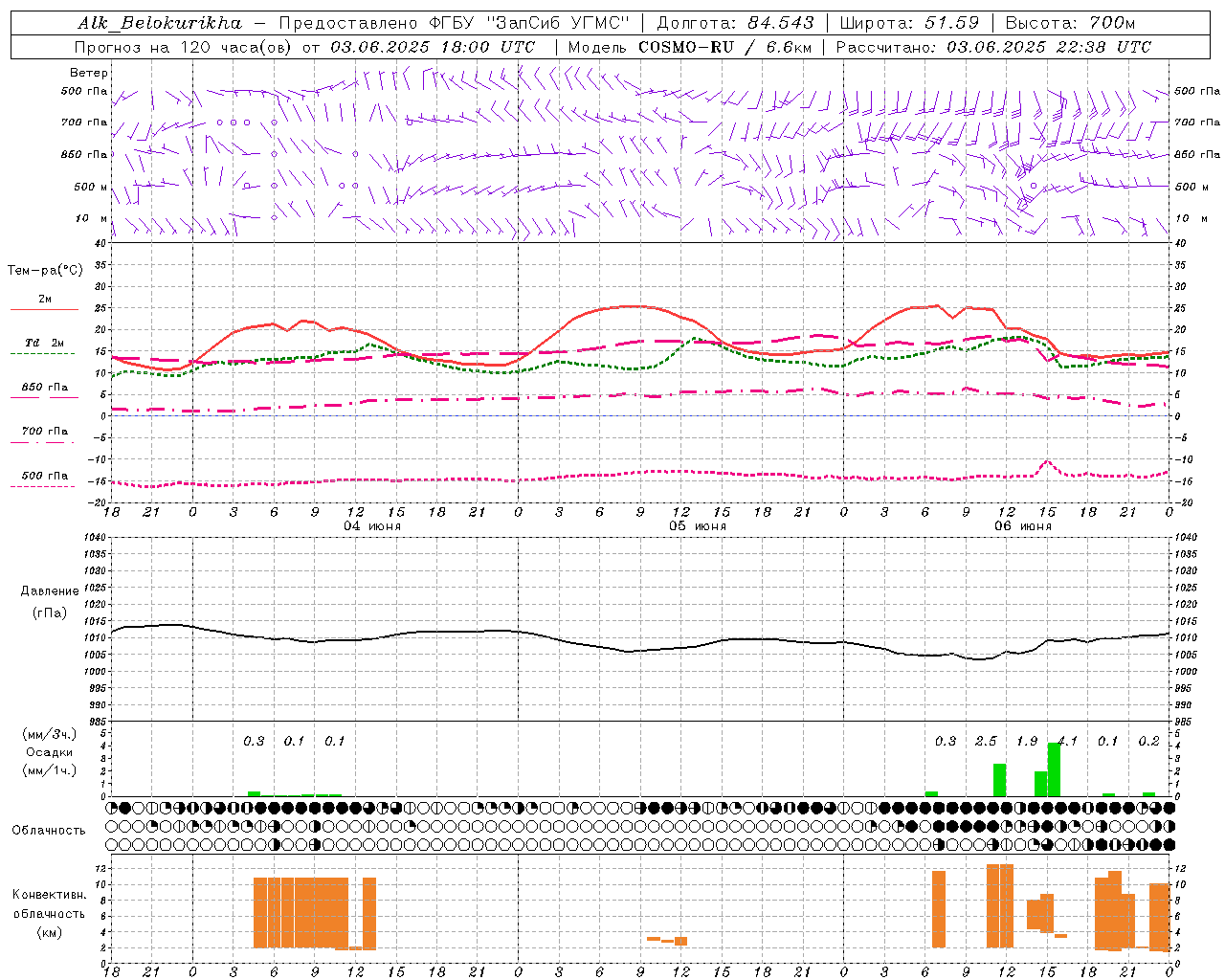Click the Ветер panel label
Image resolution: width=1225 pixels, height=980 pixels.
pyautogui.click(x=89, y=73)
